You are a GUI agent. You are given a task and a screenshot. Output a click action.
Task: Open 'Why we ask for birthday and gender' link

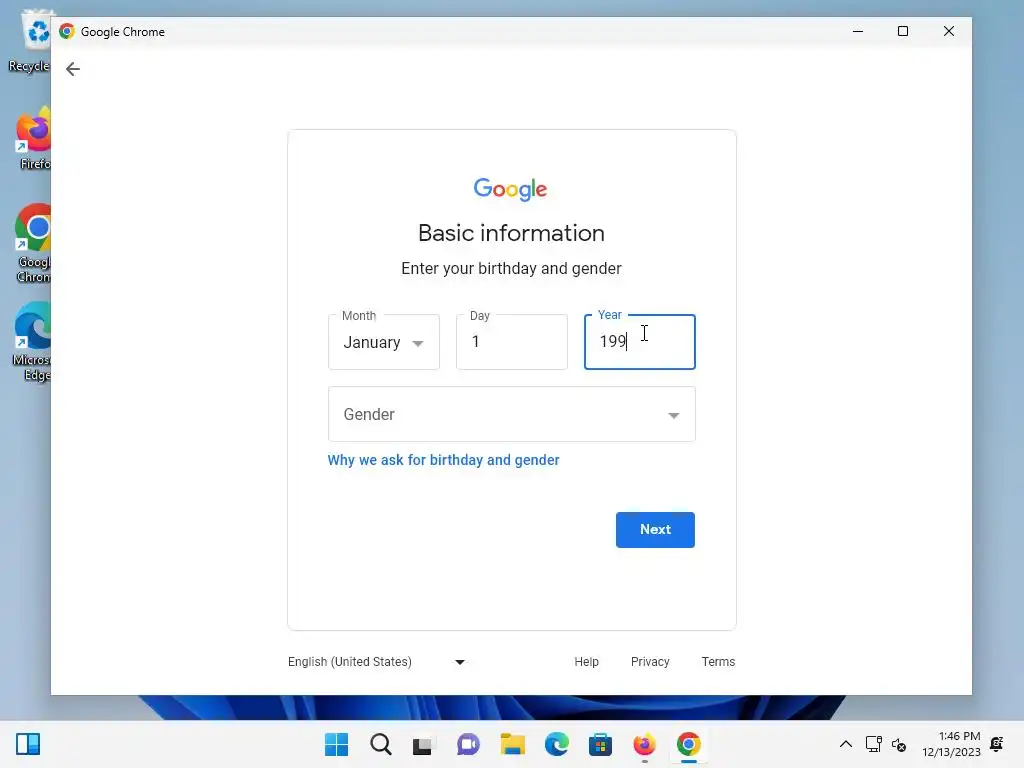[443, 460]
